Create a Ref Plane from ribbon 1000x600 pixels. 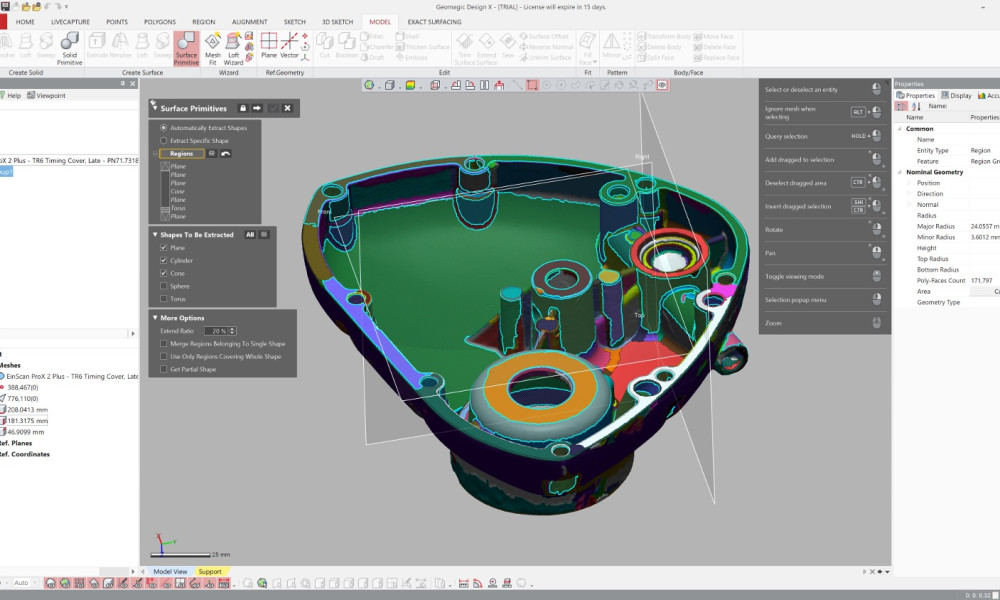click(269, 46)
